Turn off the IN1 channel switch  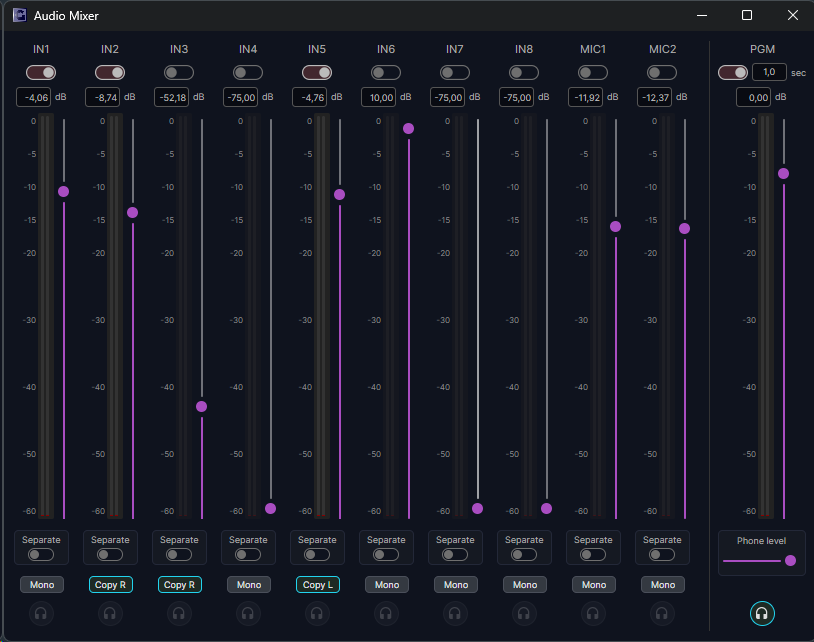click(41, 73)
